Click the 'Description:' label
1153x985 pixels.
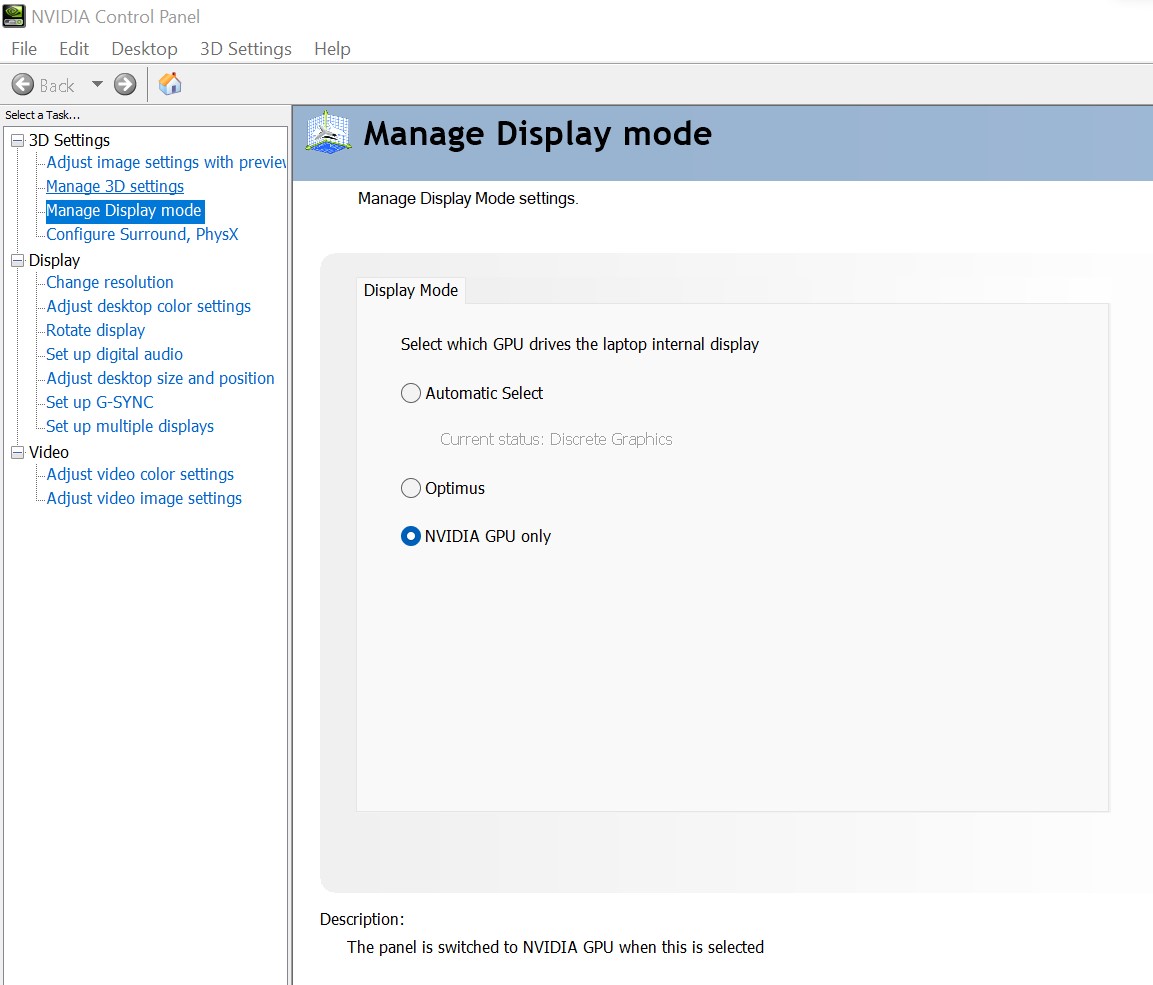pos(362,920)
